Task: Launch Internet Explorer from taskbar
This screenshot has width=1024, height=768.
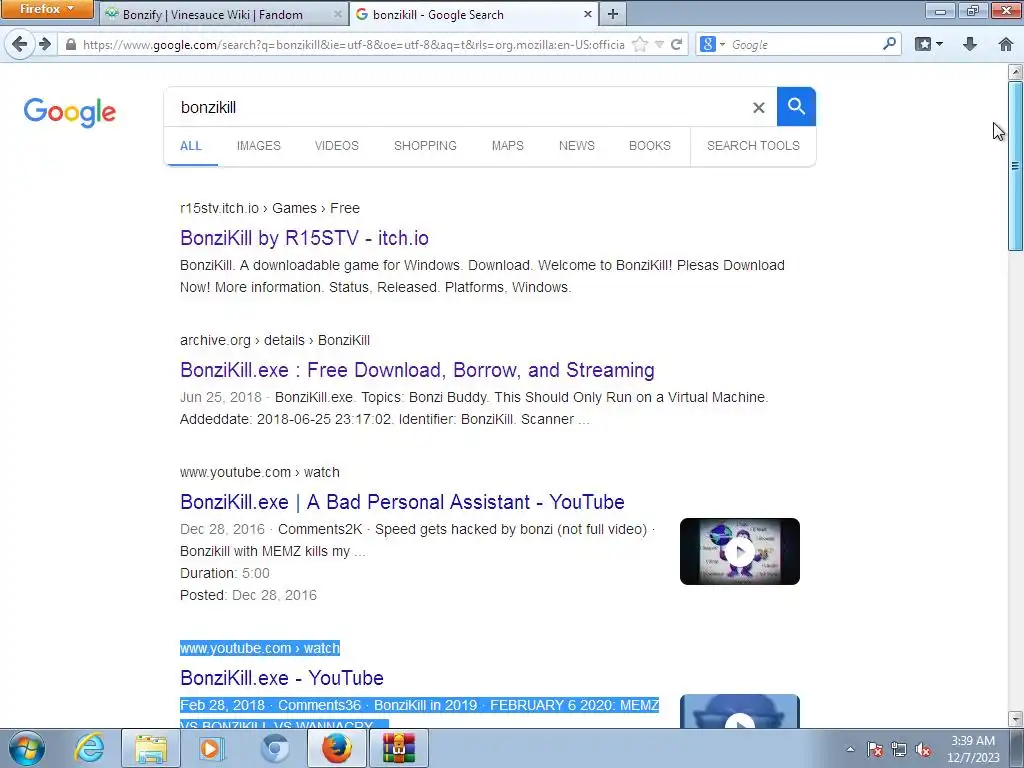Action: 89,748
